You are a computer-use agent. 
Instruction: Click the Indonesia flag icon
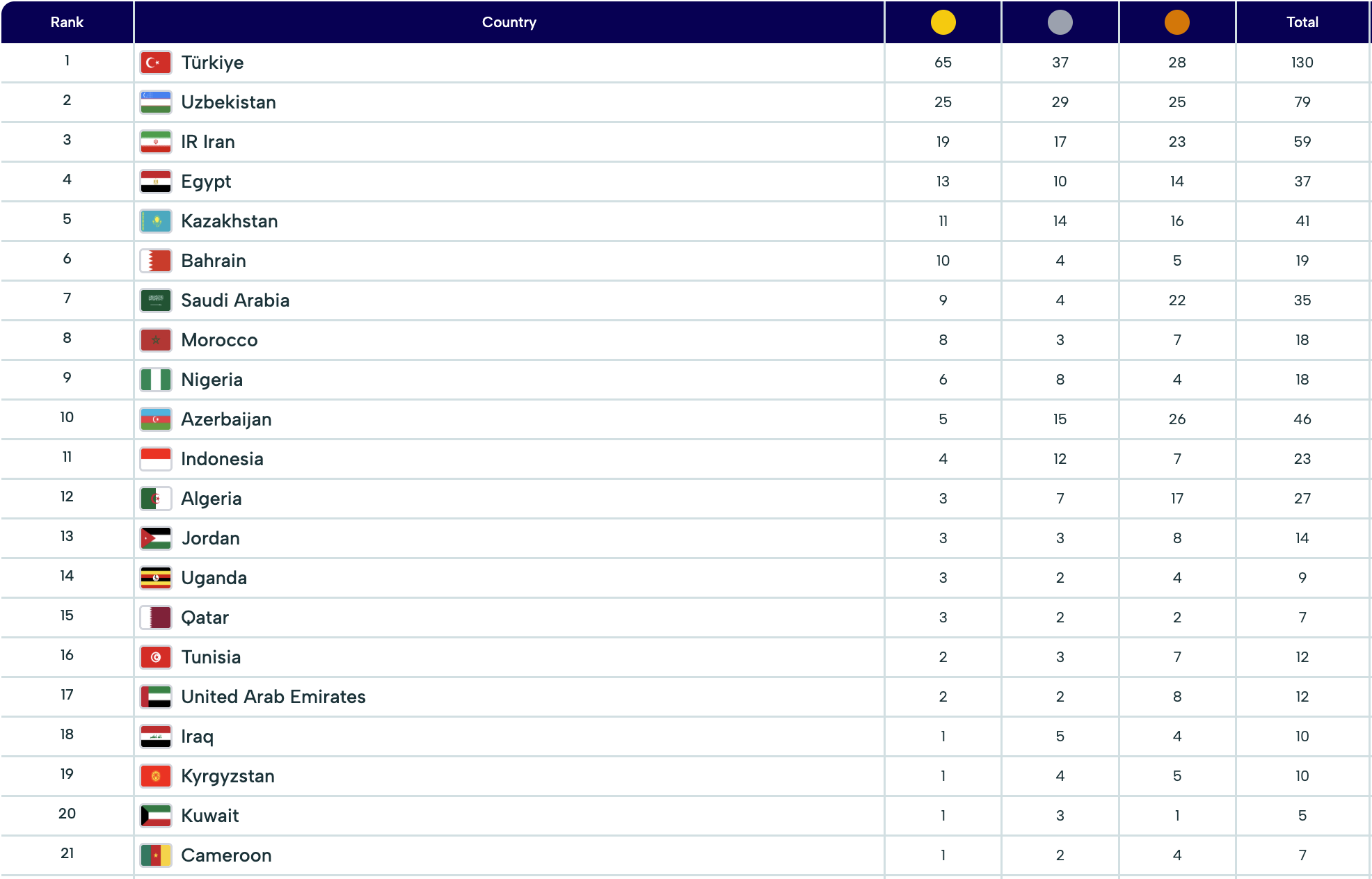pyautogui.click(x=155, y=459)
